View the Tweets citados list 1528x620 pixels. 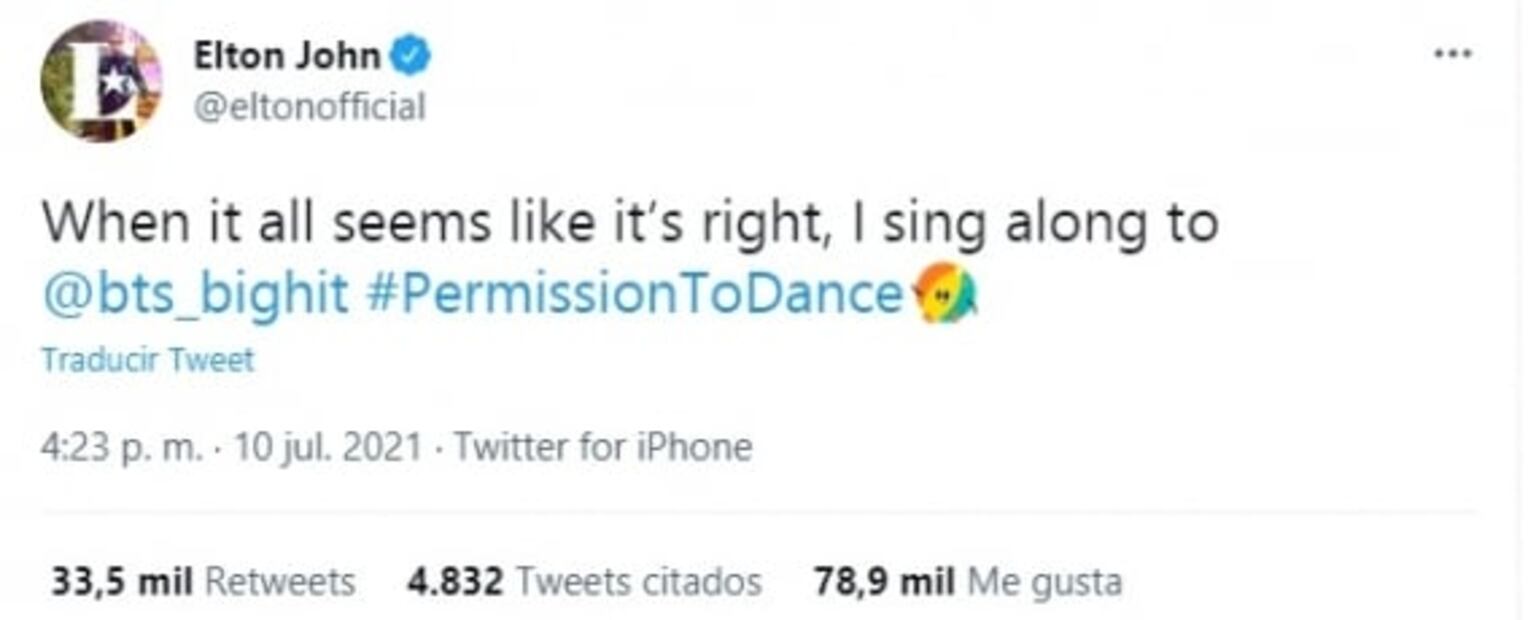pyautogui.click(x=638, y=582)
